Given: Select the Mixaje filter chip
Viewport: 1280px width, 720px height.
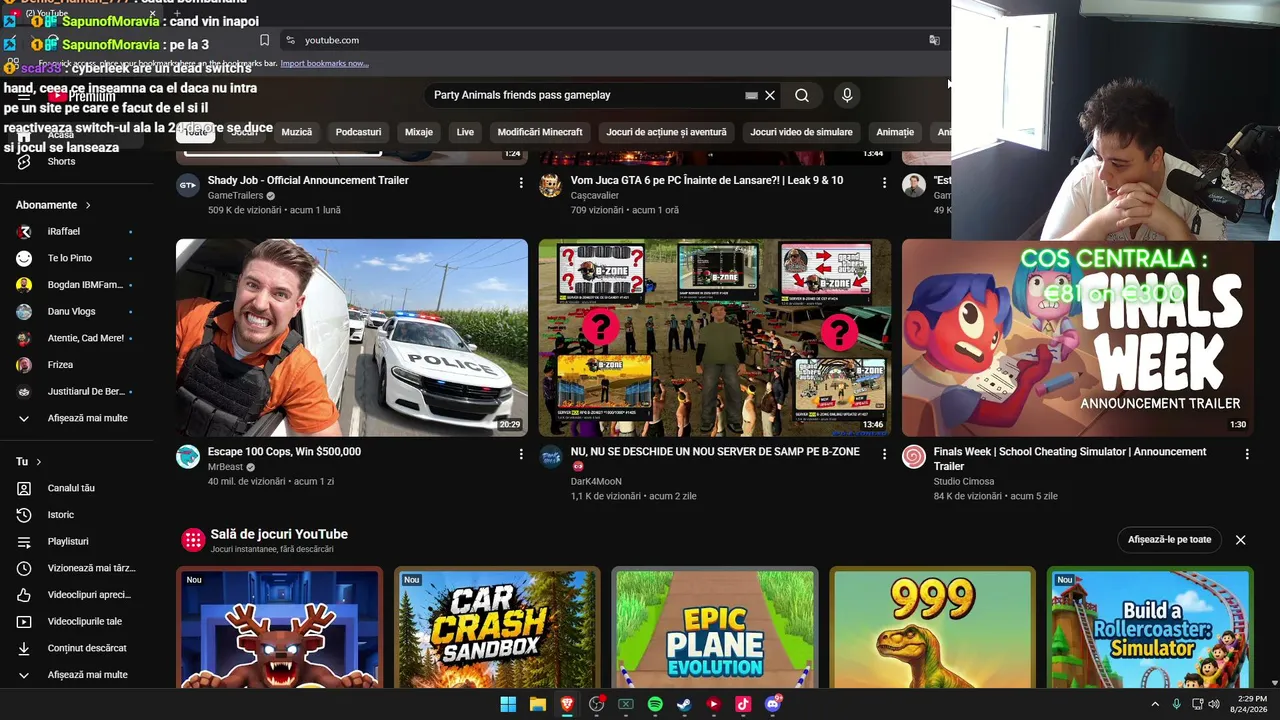Looking at the screenshot, I should (419, 132).
